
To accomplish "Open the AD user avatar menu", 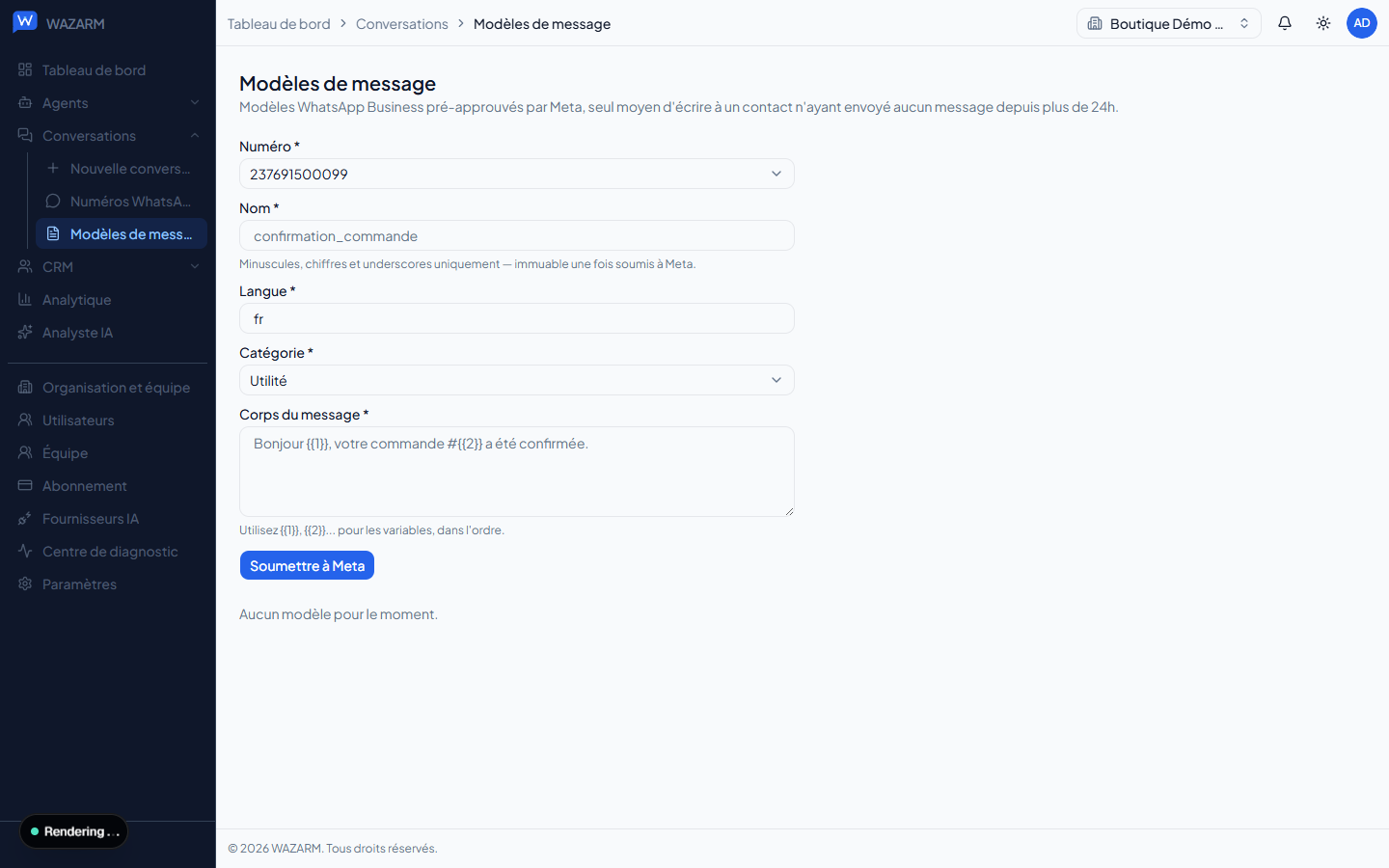I will coord(1362,23).
